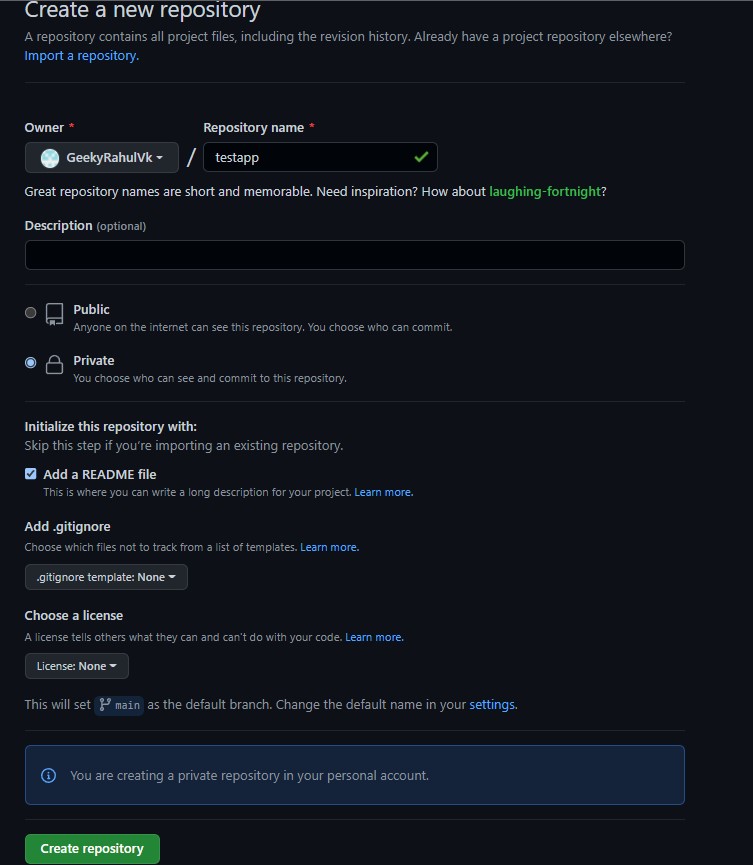753x865 pixels.
Task: Click the book icon next to Public
Action: 54,313
